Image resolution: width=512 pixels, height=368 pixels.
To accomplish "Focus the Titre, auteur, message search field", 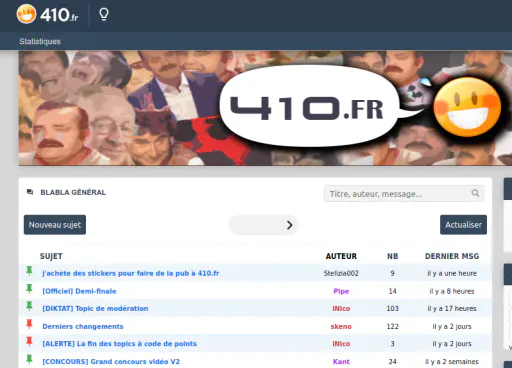I will tap(404, 194).
